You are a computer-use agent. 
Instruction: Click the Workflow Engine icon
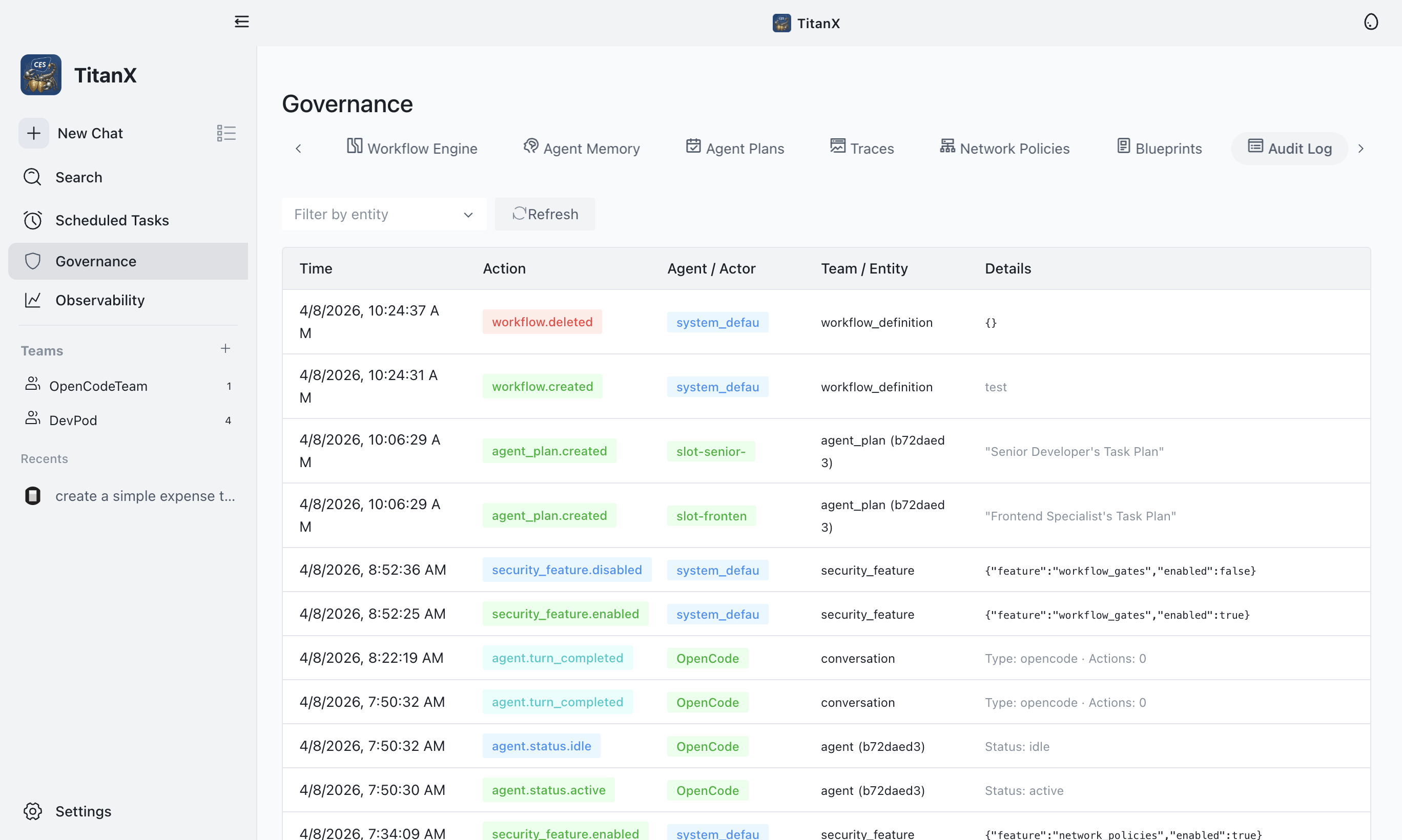[354, 146]
